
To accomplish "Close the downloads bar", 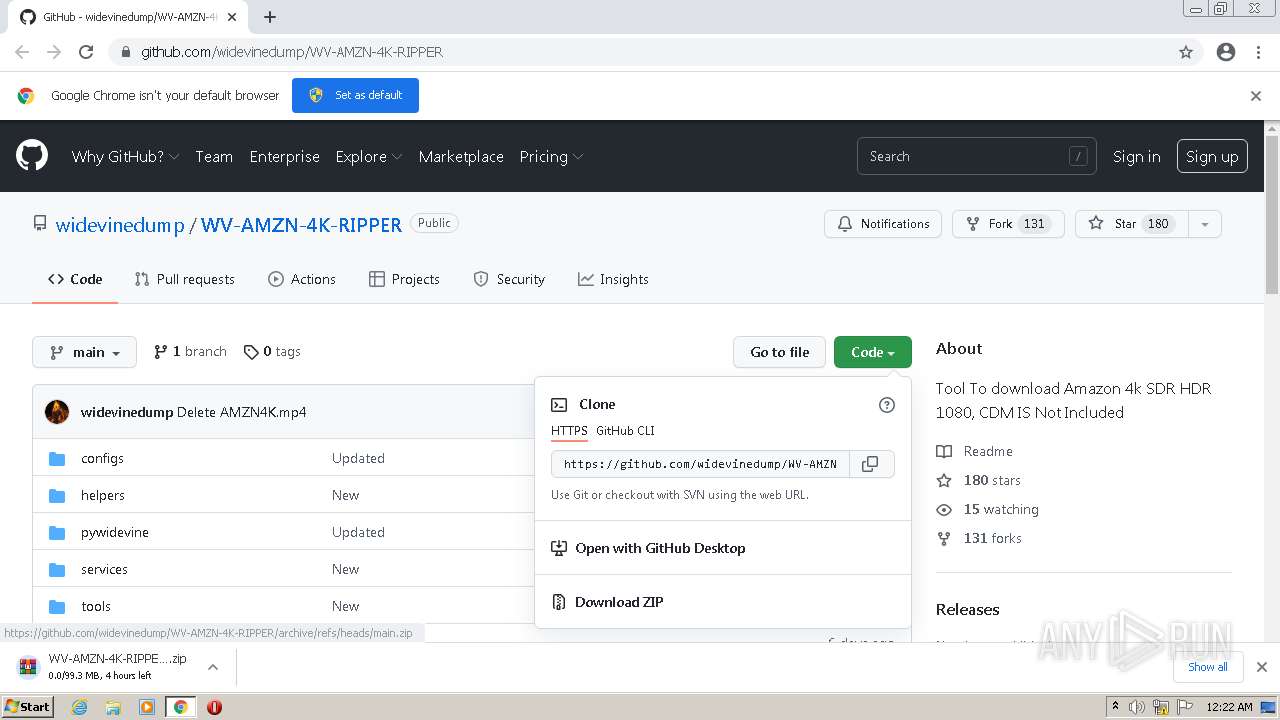I will point(1262,667).
